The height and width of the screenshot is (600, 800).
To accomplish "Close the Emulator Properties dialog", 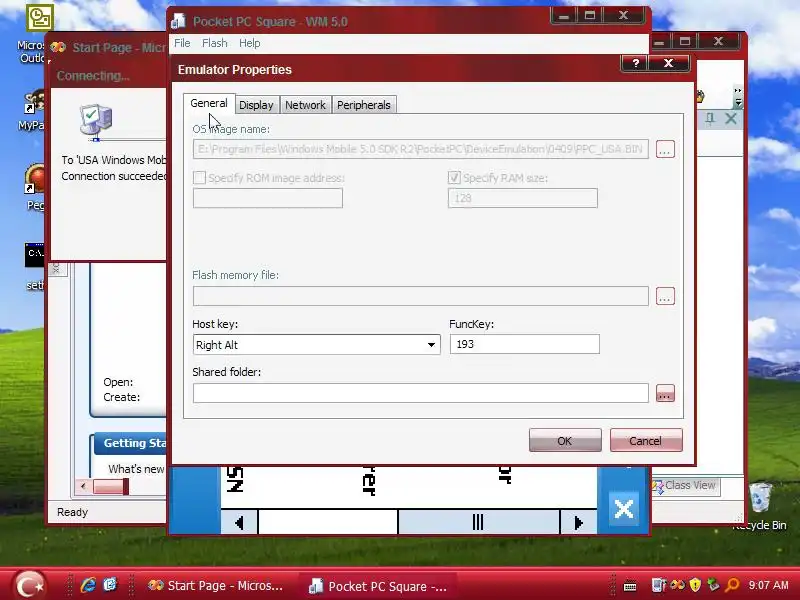I will [x=668, y=63].
